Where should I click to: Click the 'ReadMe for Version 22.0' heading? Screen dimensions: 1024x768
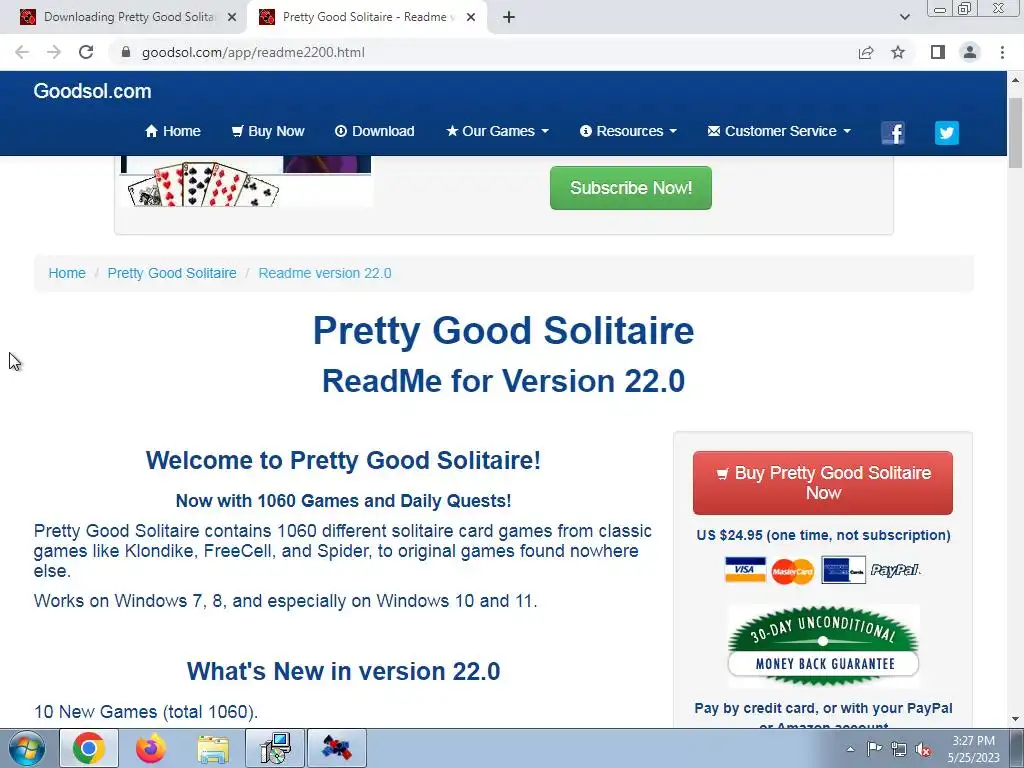(504, 381)
